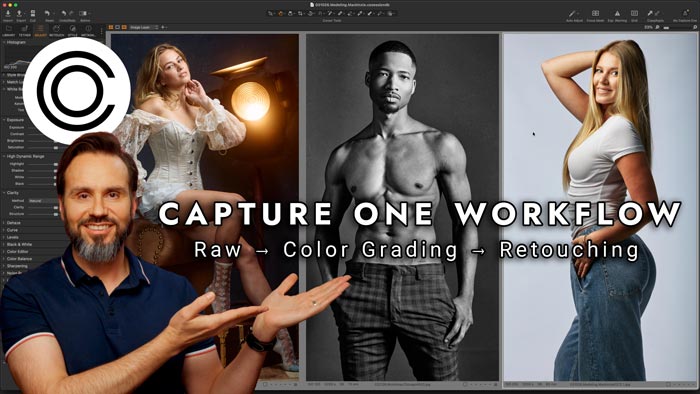Click the Import icon in the toolbar
This screenshot has height=394, width=700.
pos(8,13)
